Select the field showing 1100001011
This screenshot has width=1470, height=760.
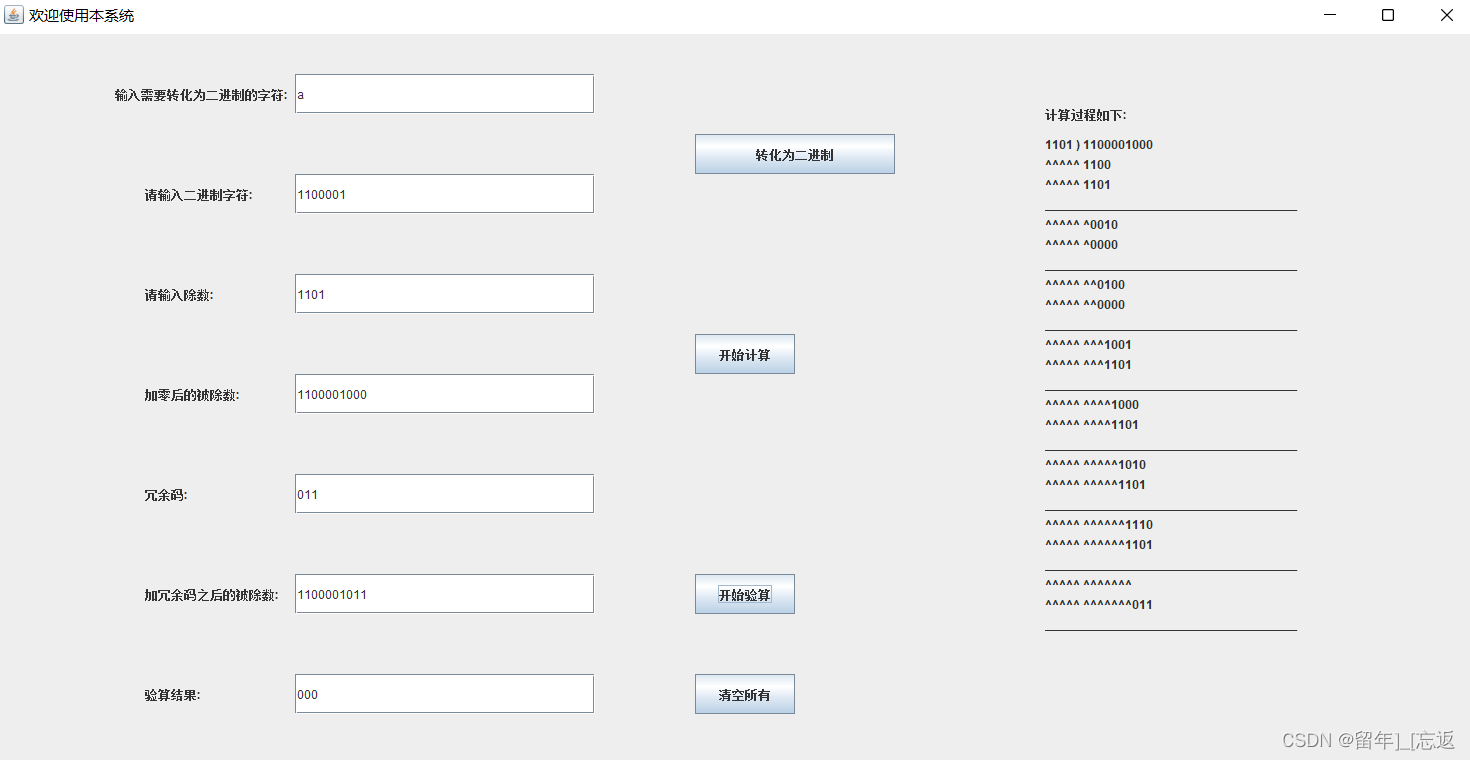(444, 594)
